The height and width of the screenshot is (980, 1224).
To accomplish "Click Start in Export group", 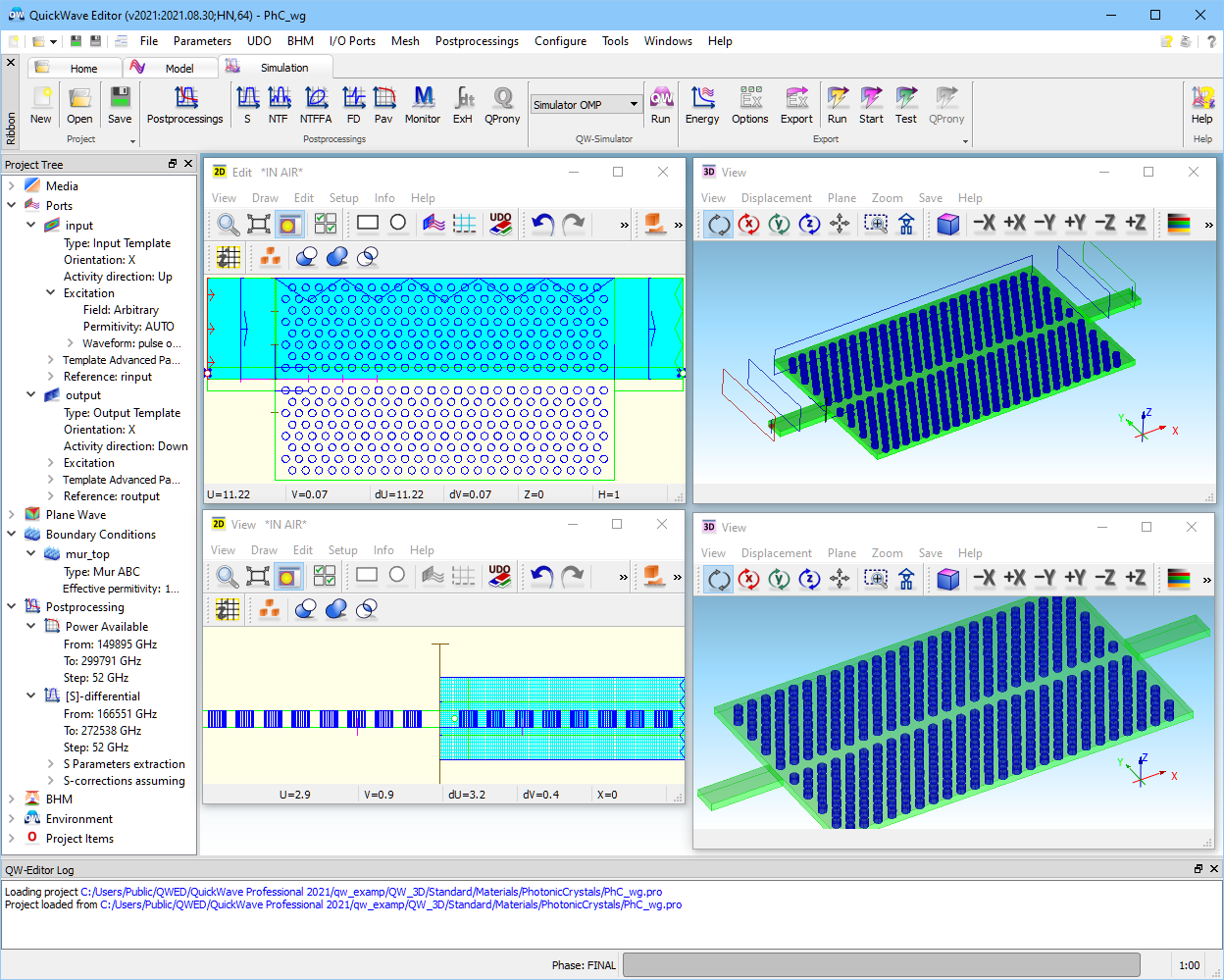I will tap(871, 105).
